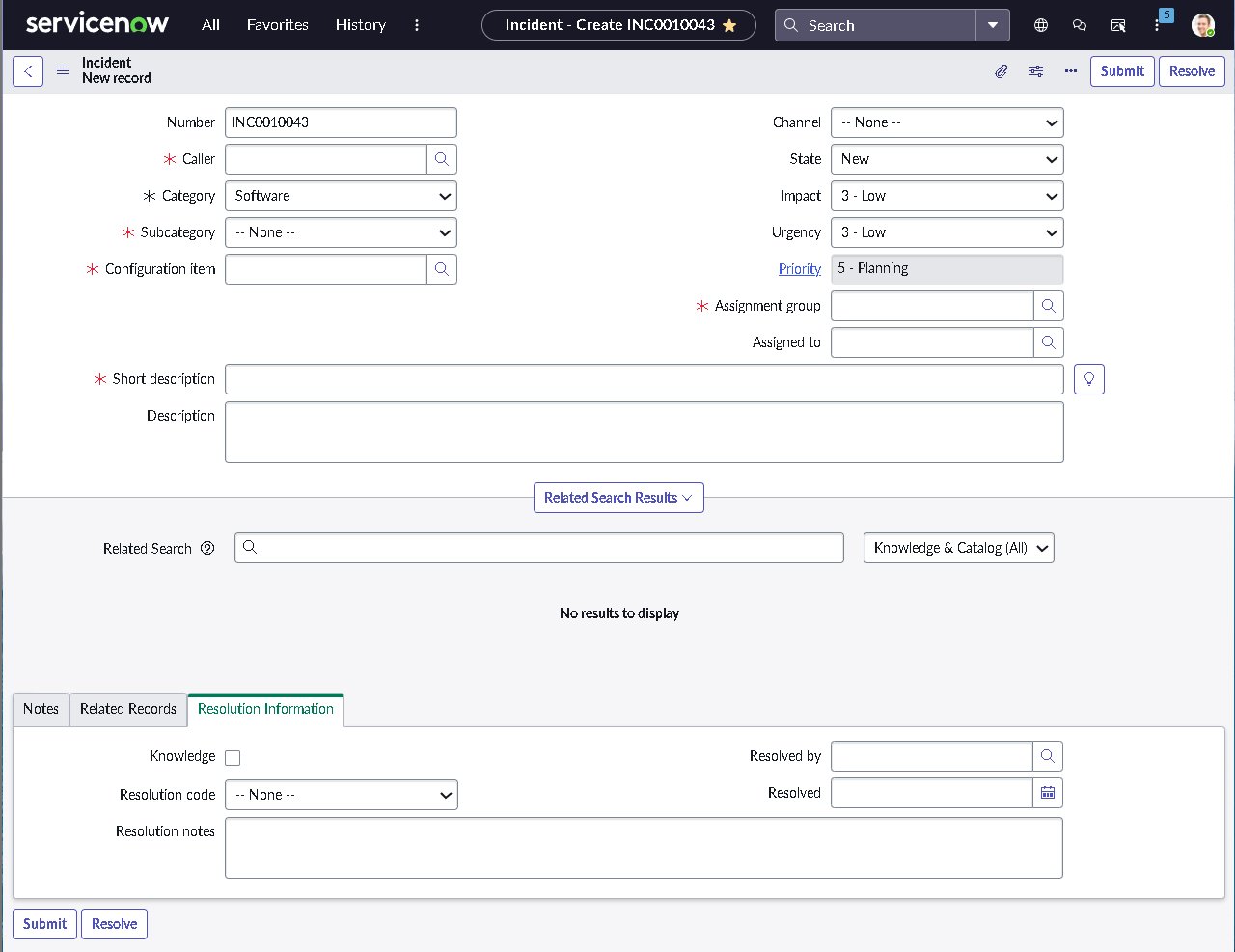Open the Assignment group lookup
The image size is (1235, 952).
(1048, 306)
